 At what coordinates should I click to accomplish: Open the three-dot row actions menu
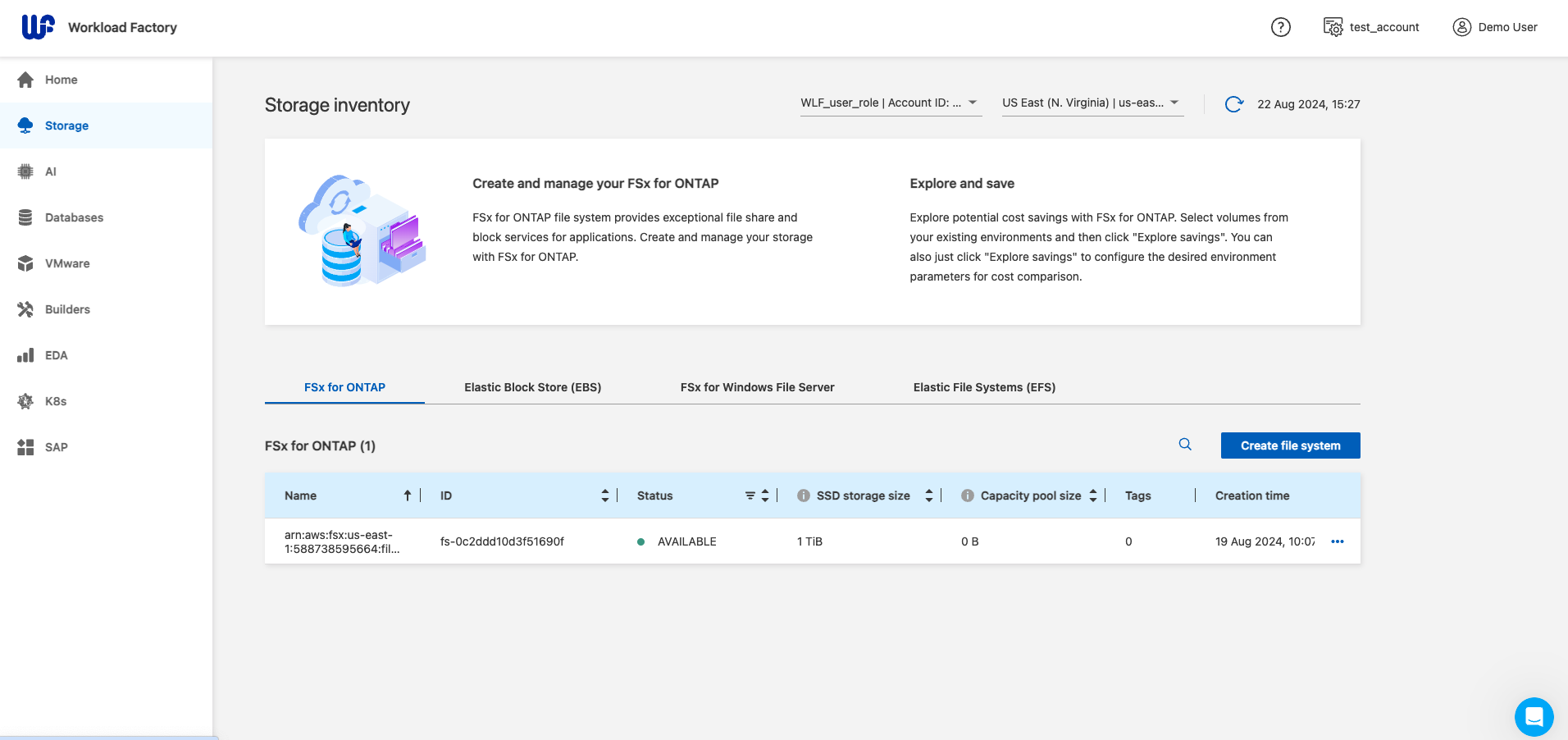[x=1338, y=541]
